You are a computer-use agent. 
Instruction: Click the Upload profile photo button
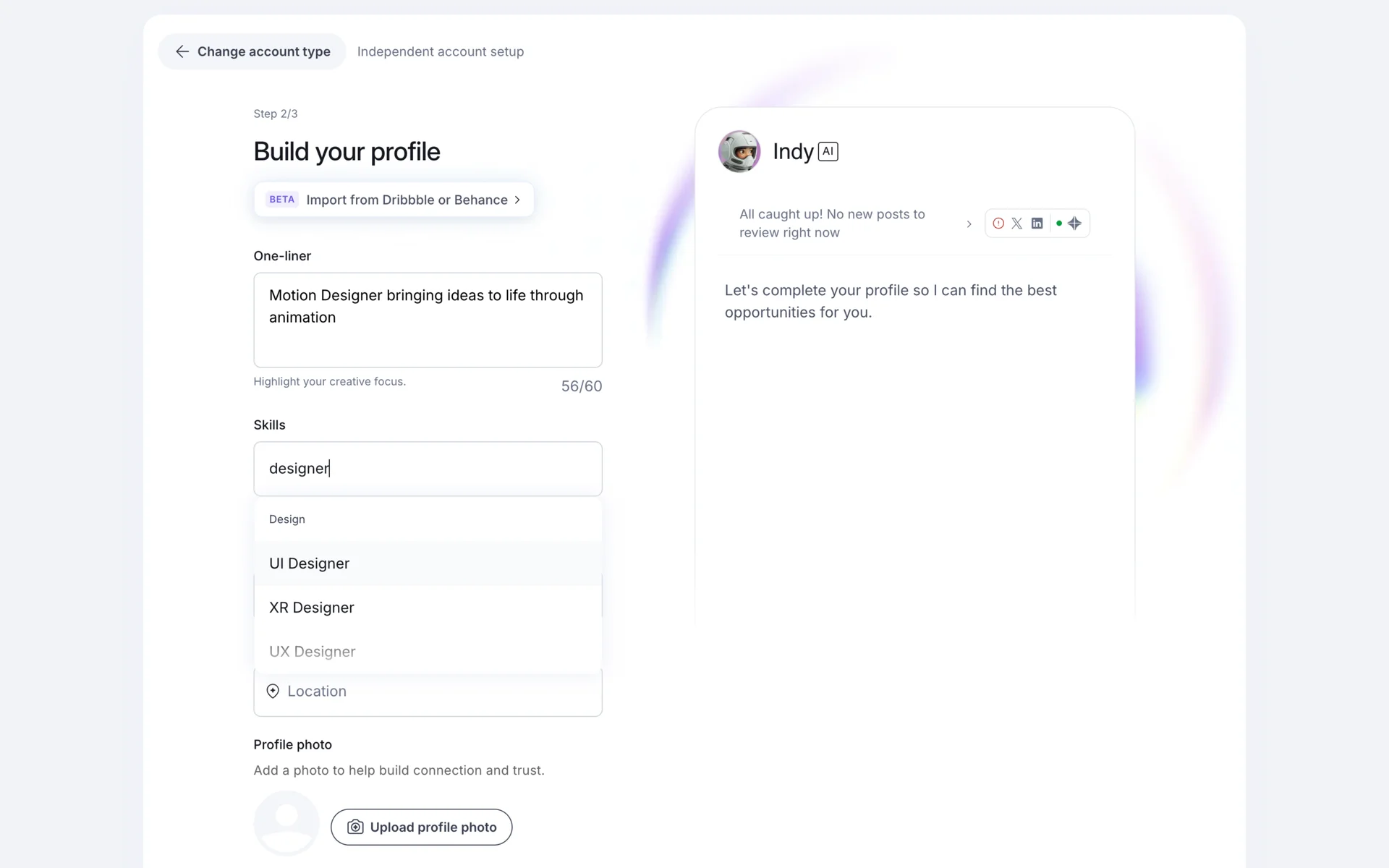coord(421,827)
